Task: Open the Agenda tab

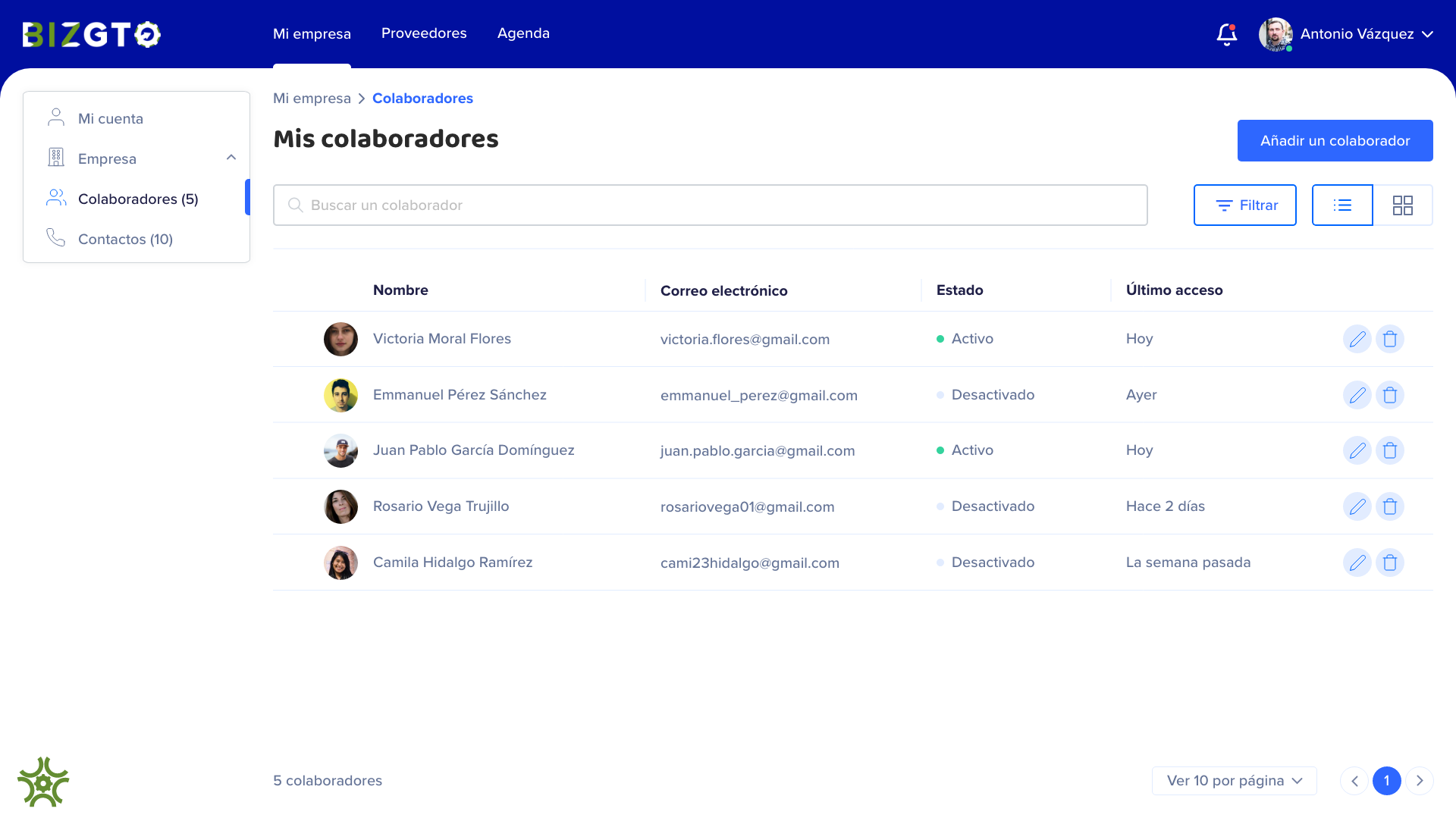Action: [523, 33]
